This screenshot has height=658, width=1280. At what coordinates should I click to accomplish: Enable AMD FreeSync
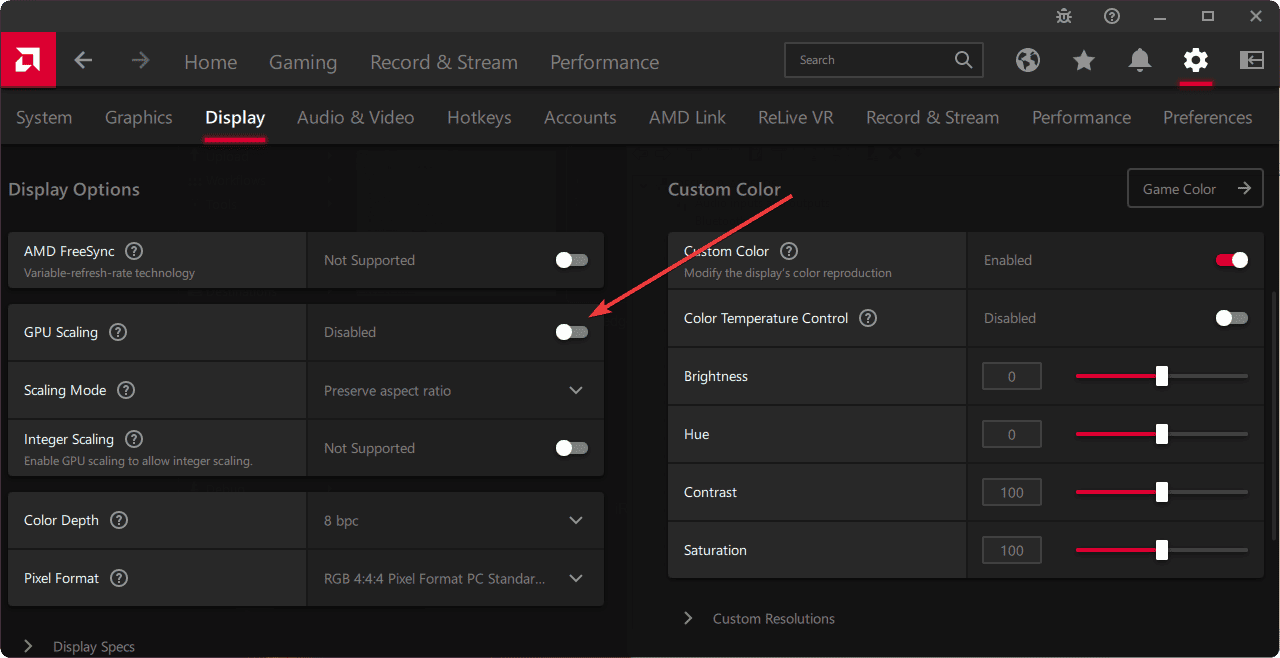click(571, 259)
